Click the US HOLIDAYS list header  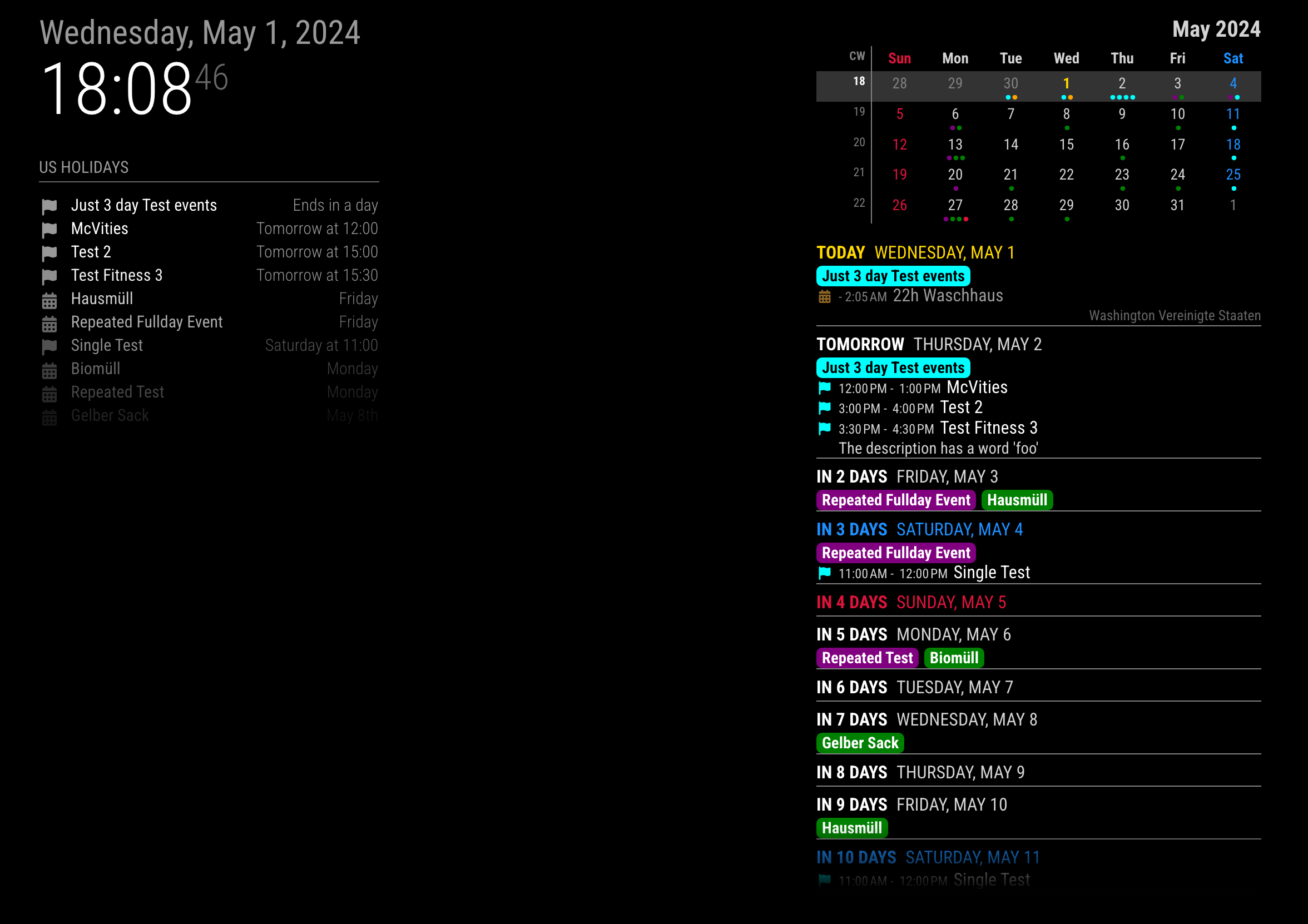[x=84, y=167]
